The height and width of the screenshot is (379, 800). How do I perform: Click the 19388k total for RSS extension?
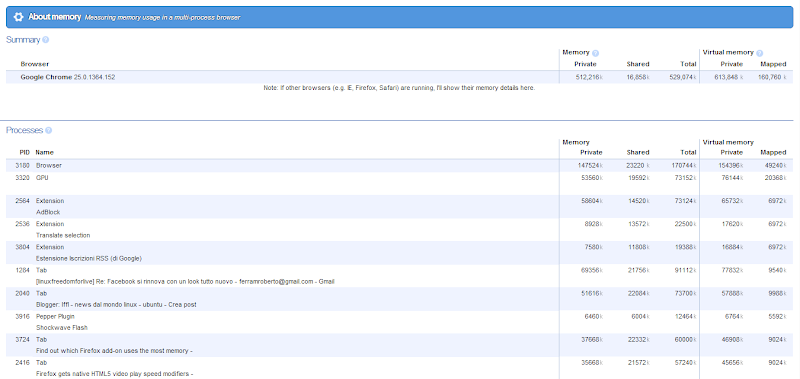point(686,247)
